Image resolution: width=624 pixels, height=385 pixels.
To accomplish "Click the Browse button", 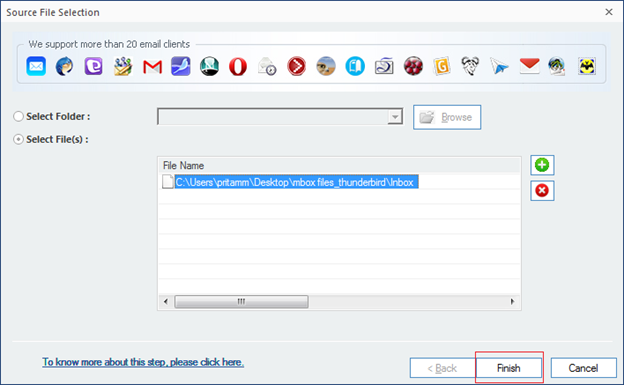I will 447,117.
